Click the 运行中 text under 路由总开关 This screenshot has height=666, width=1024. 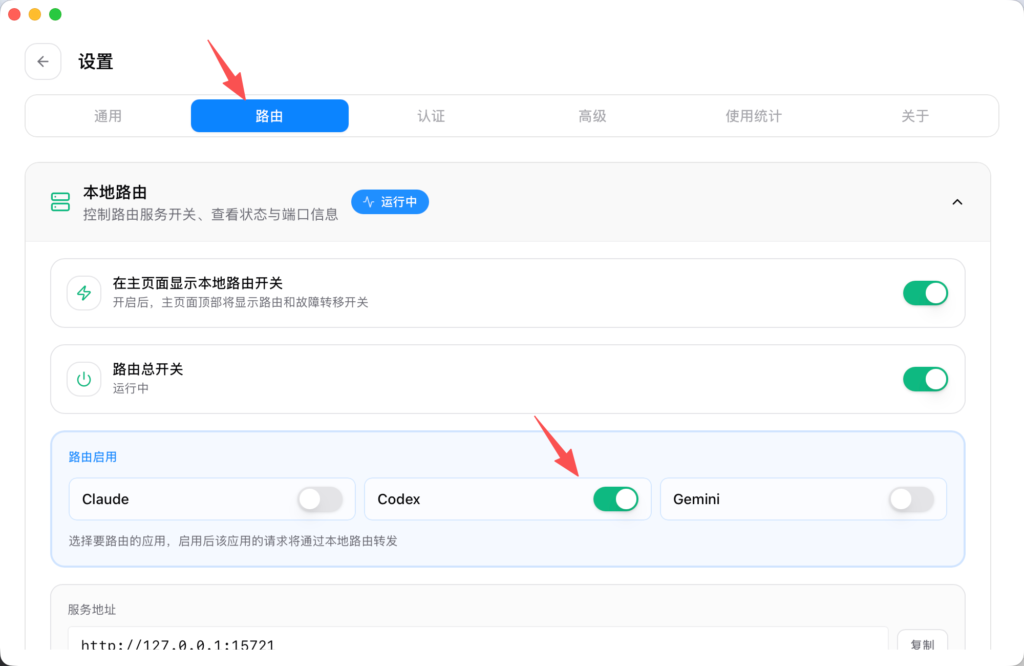click(x=131, y=388)
